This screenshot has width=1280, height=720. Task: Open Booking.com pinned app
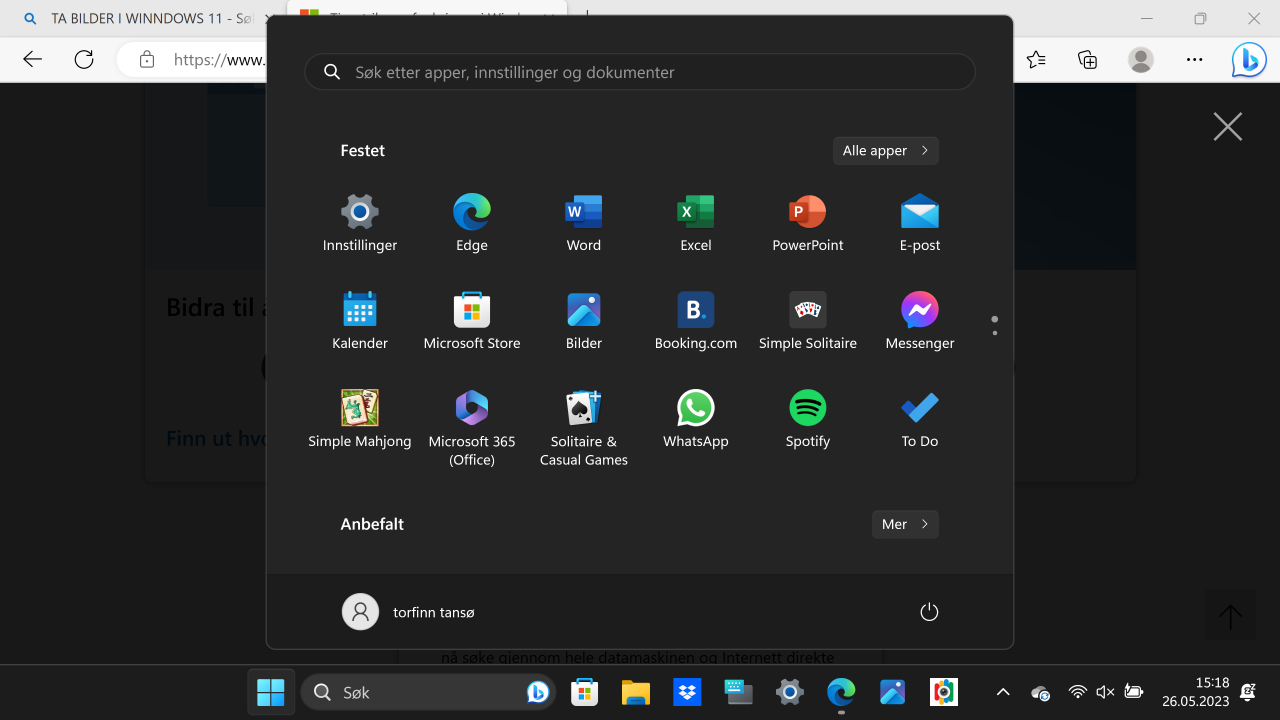[x=696, y=321]
